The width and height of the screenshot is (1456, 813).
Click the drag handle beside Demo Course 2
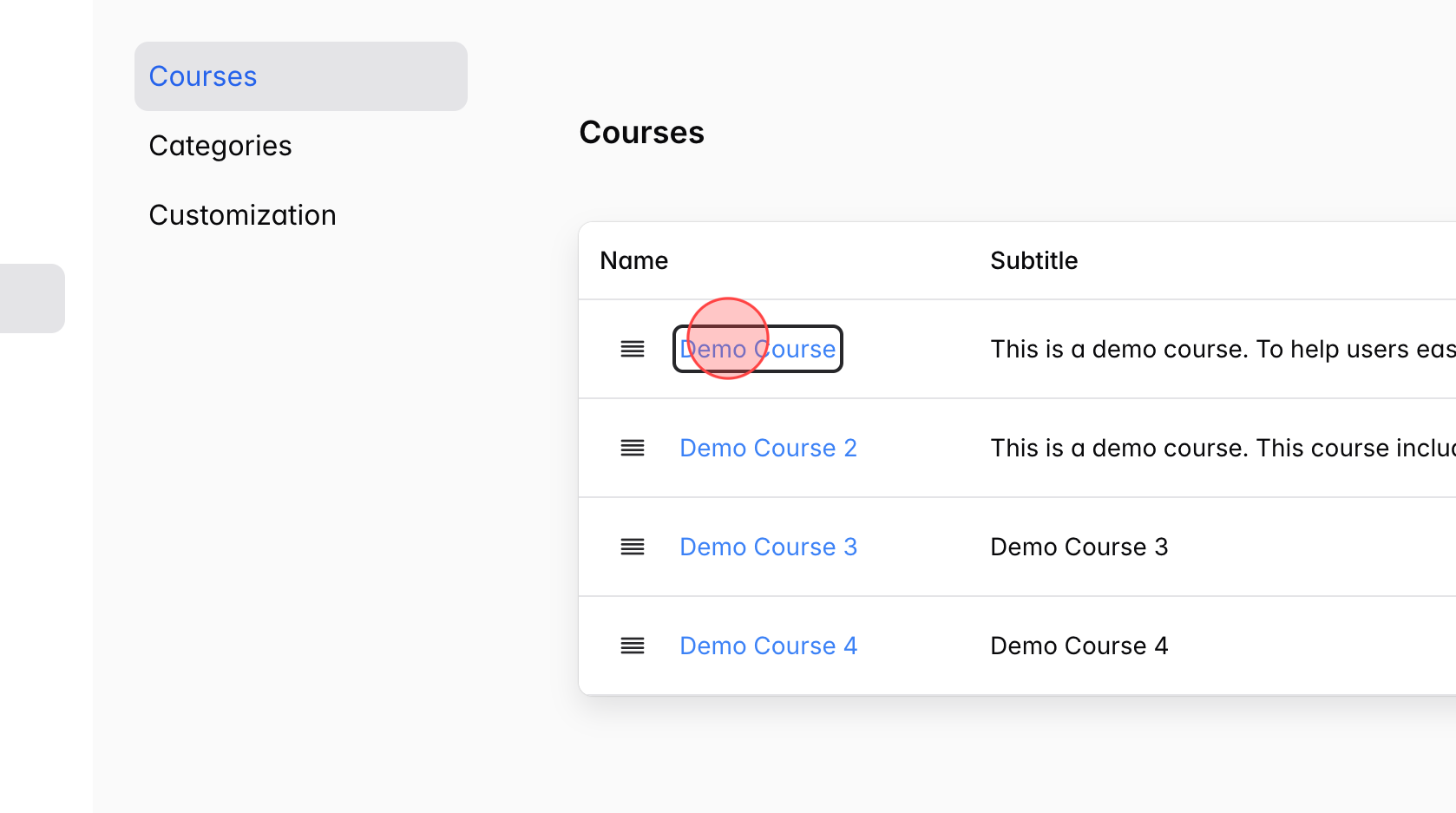632,448
